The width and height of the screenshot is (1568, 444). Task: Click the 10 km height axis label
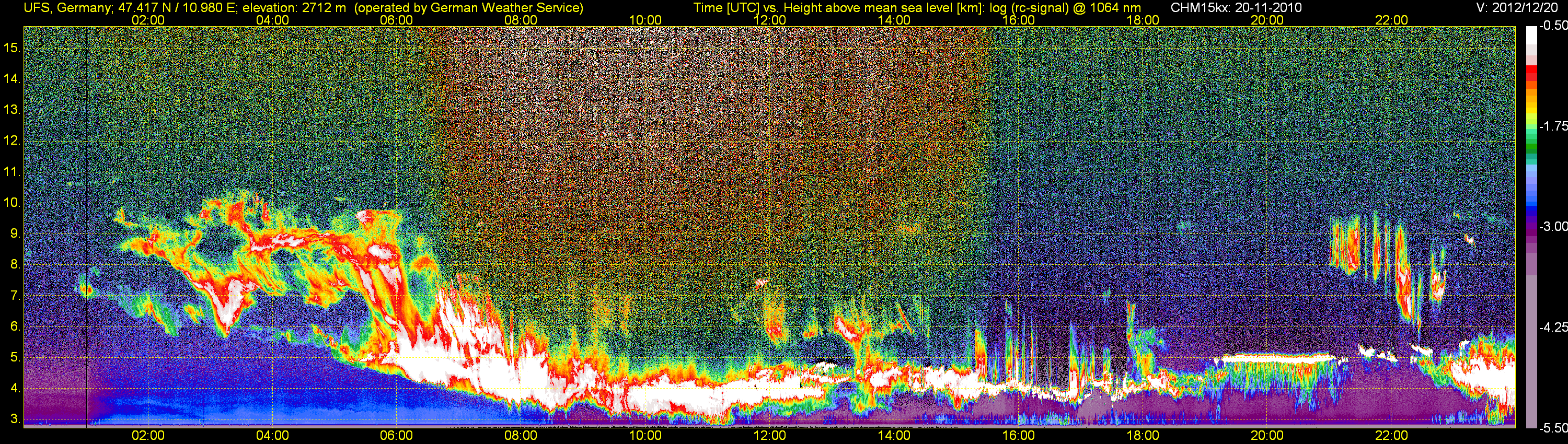11,203
